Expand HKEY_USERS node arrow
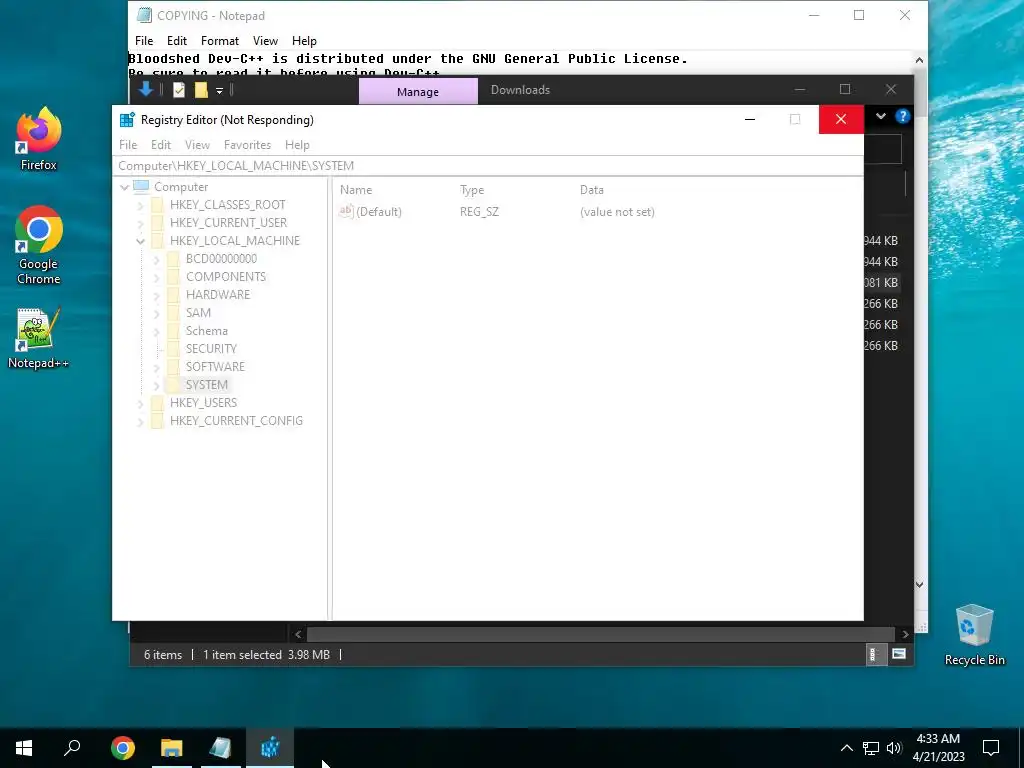 [140, 404]
